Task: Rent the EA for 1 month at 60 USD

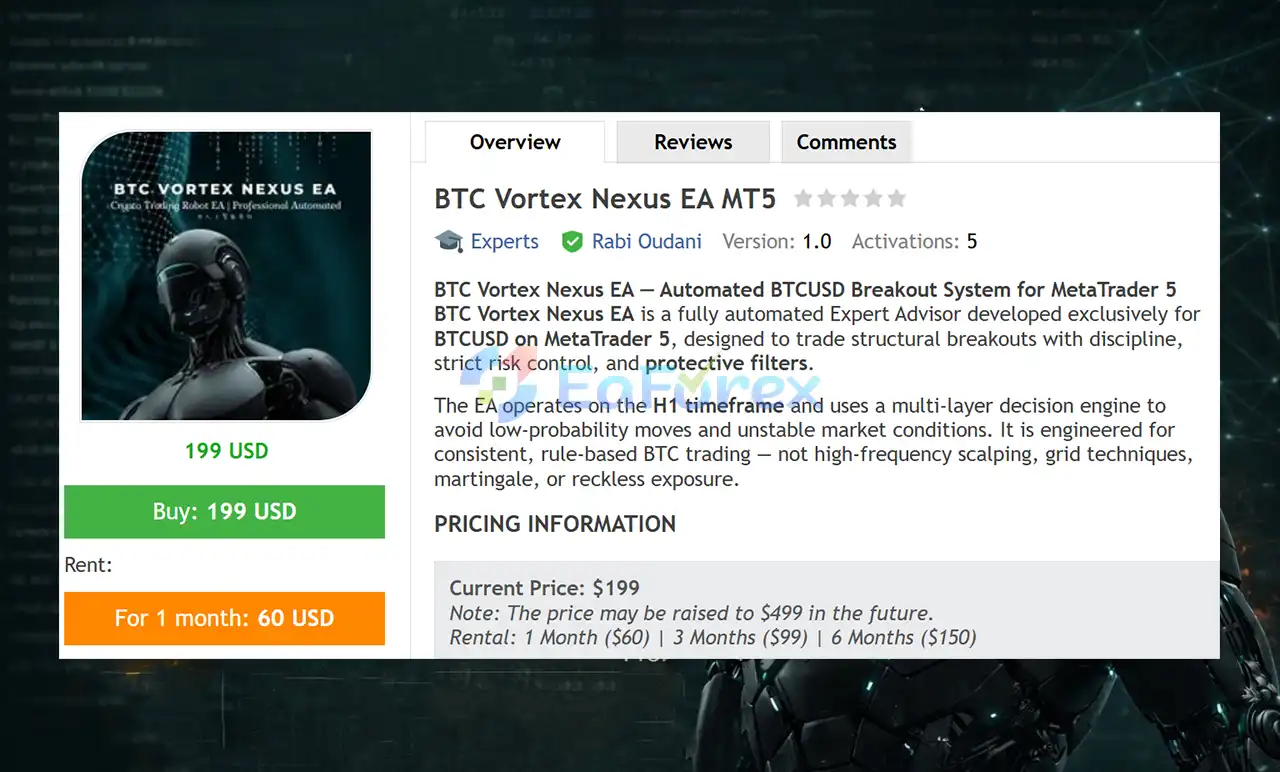Action: click(x=224, y=618)
